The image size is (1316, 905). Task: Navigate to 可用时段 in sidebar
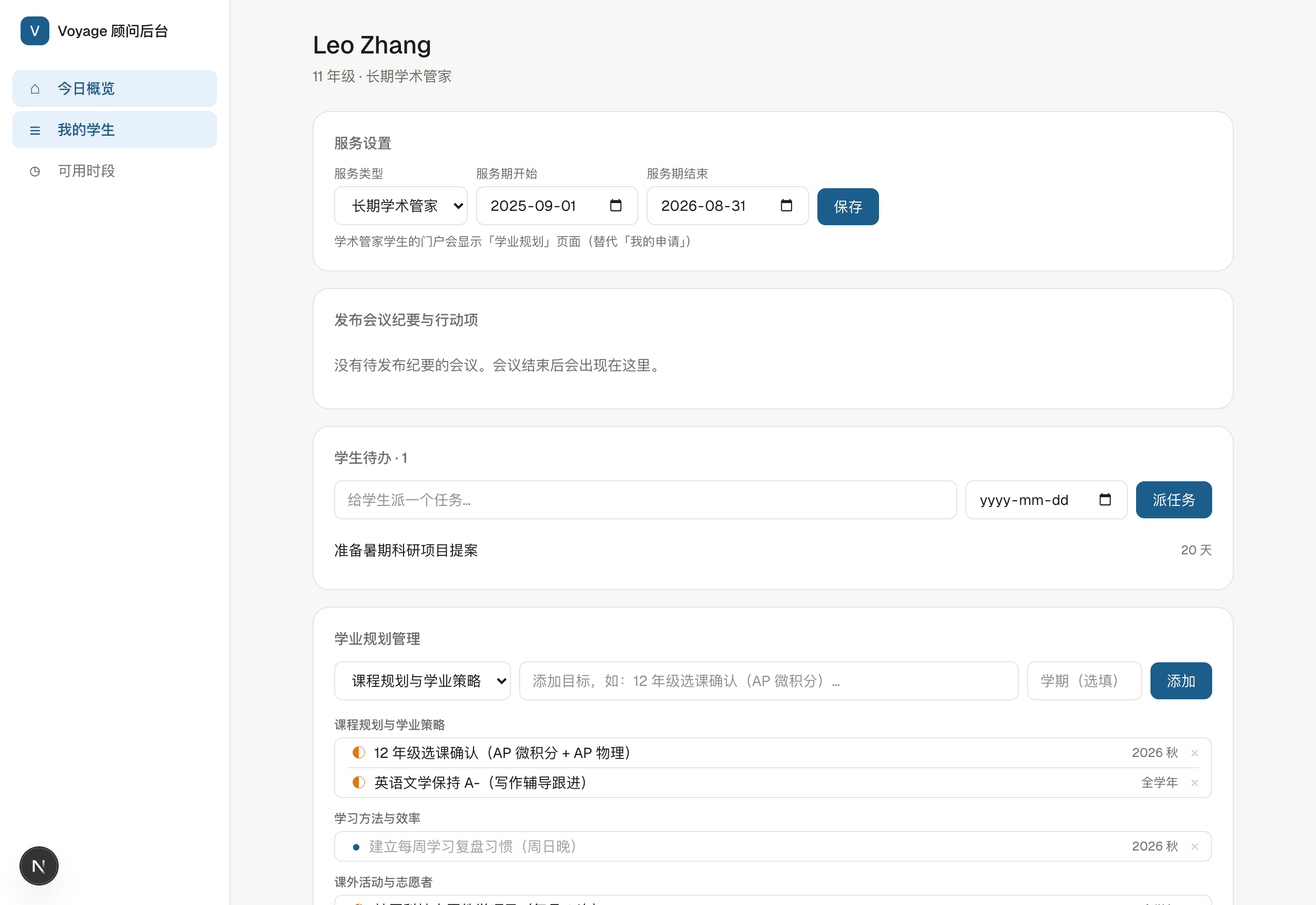115,171
